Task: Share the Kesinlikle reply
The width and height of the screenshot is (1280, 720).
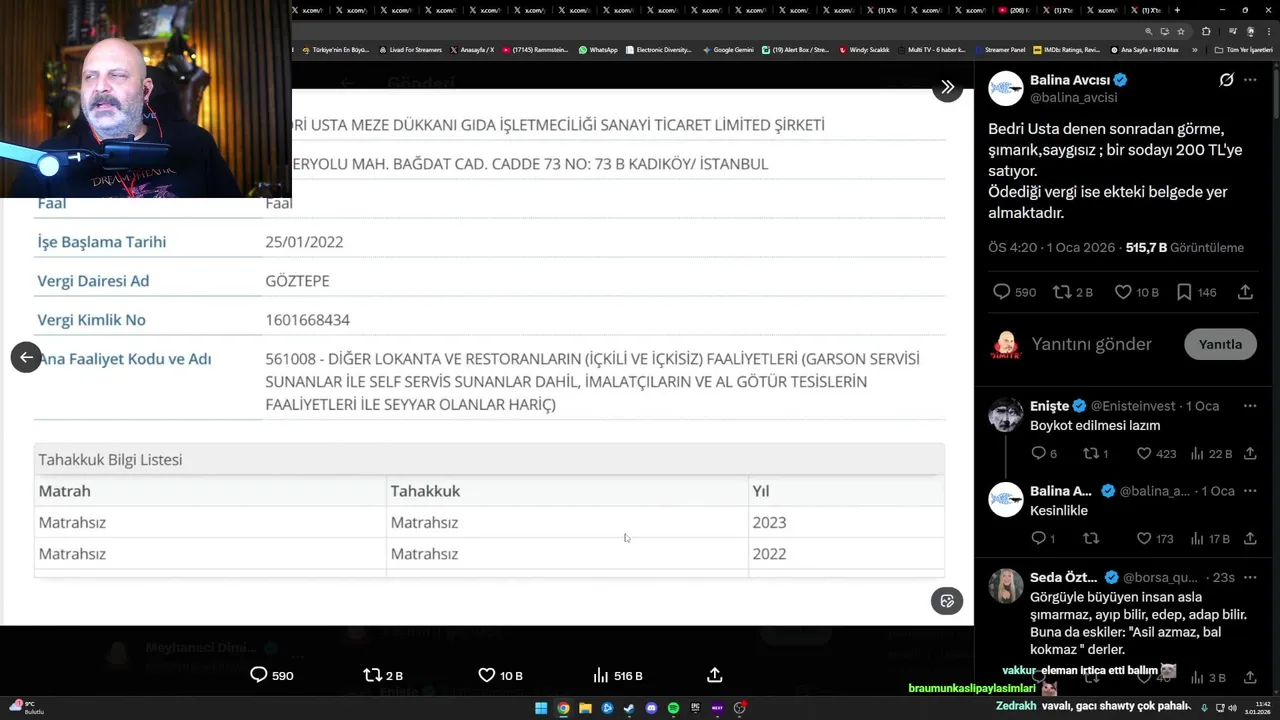Action: 1250,538
